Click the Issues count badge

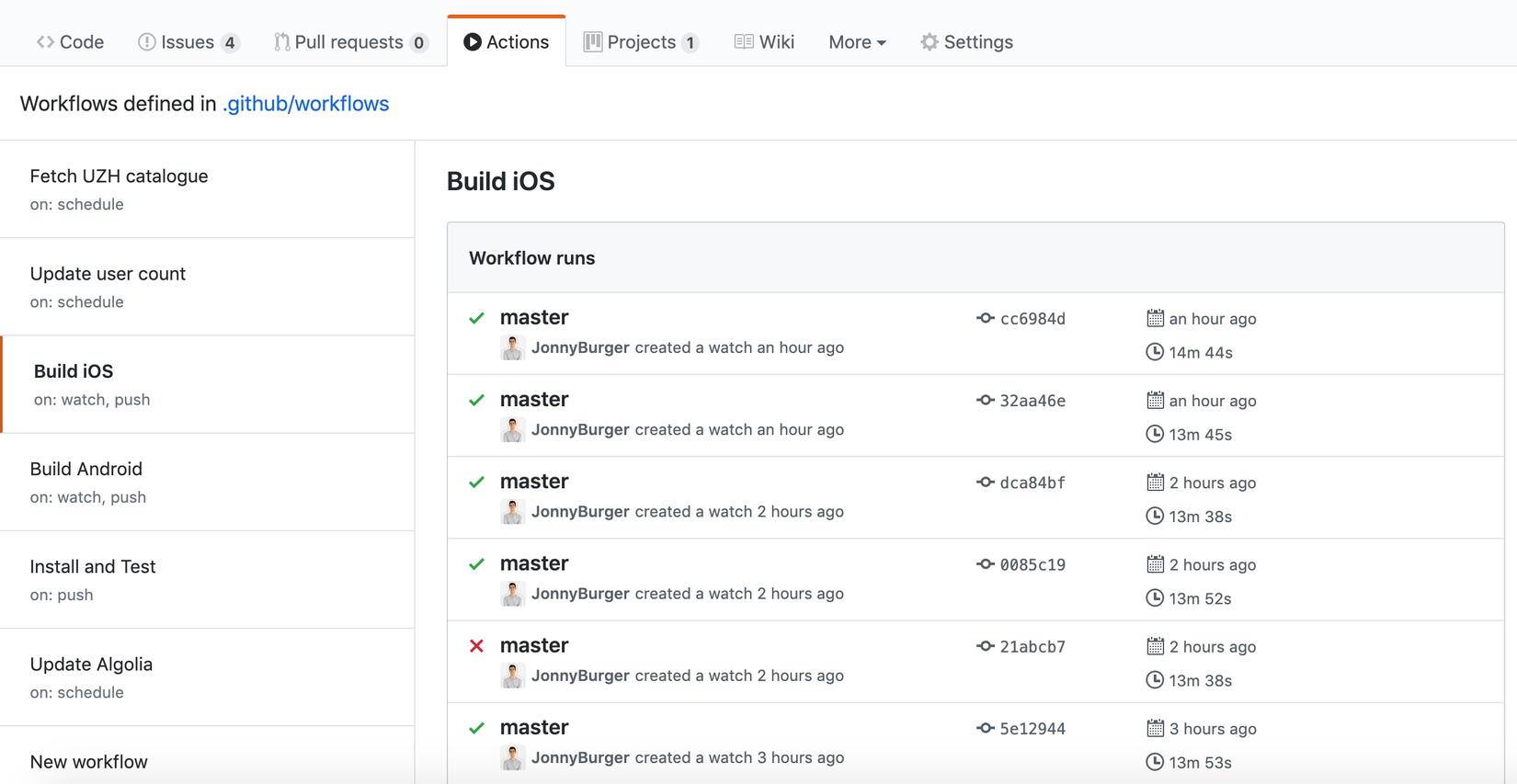pos(230,42)
